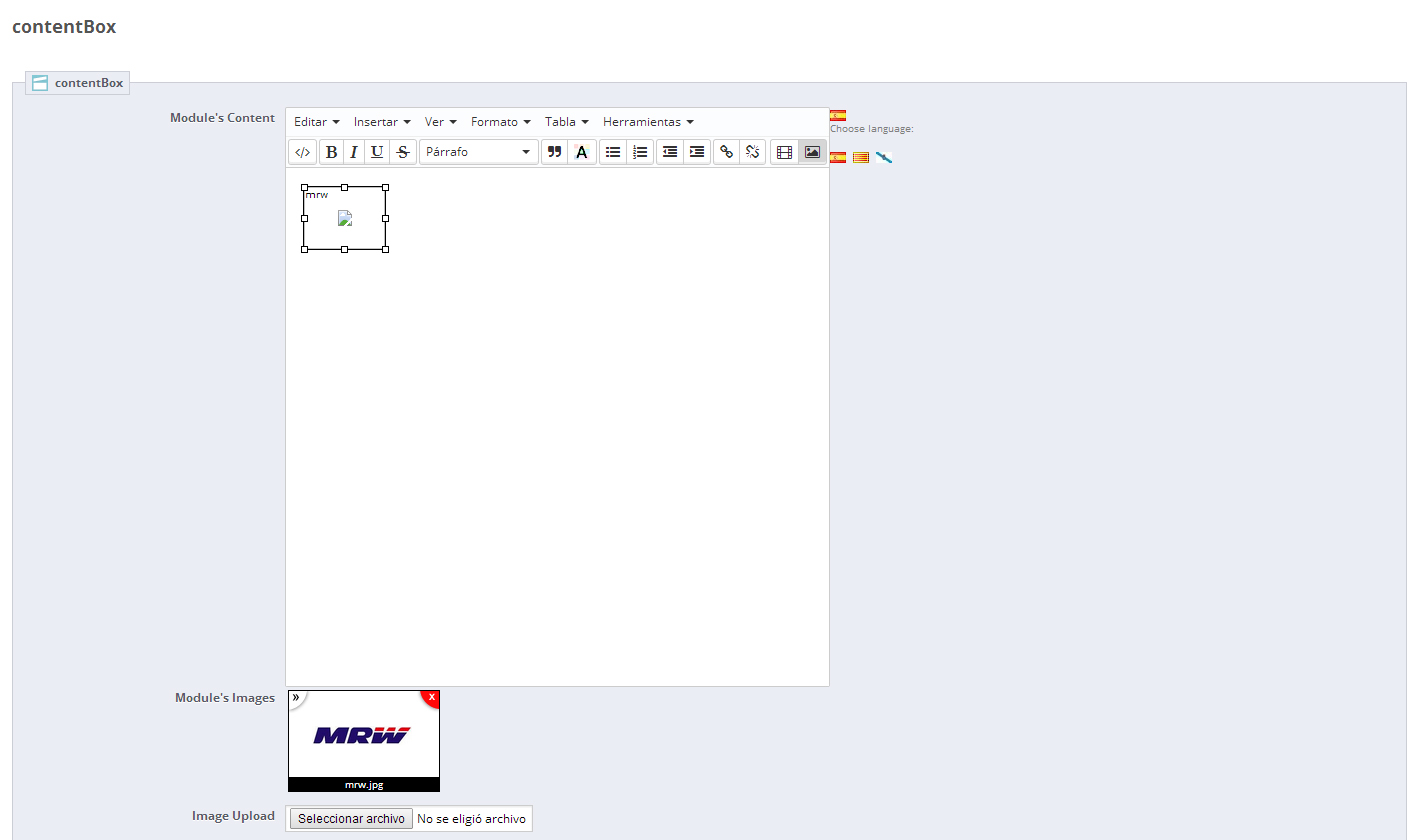Toggle bold formatting
The height and width of the screenshot is (840, 1407).
pyautogui.click(x=331, y=152)
